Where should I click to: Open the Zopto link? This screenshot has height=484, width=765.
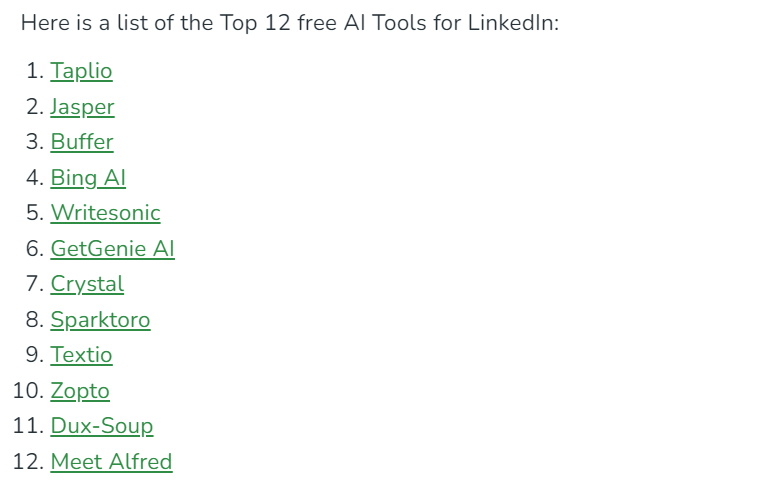[80, 391]
